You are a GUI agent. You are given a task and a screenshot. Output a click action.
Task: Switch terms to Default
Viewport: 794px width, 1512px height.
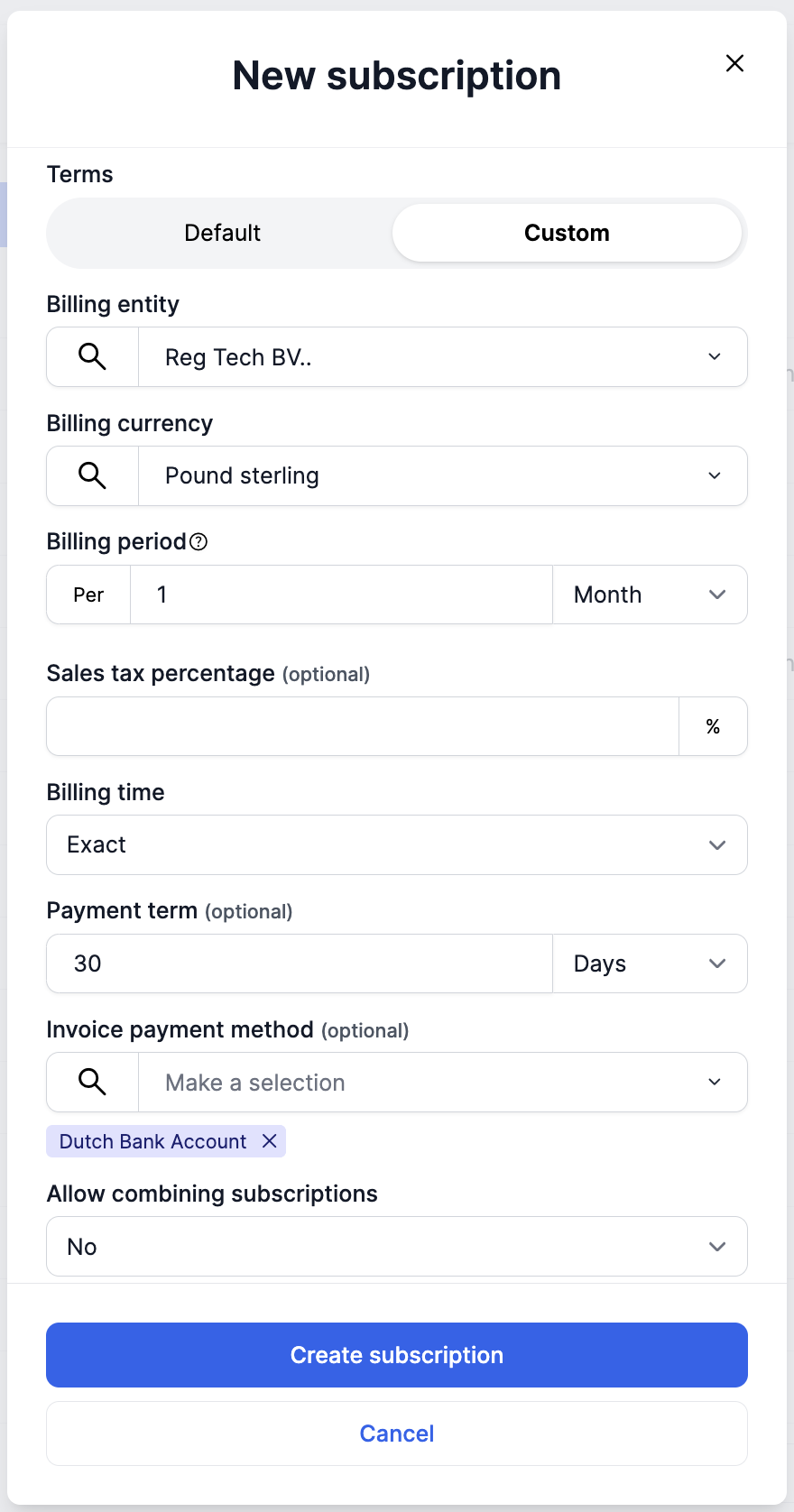[x=222, y=233]
